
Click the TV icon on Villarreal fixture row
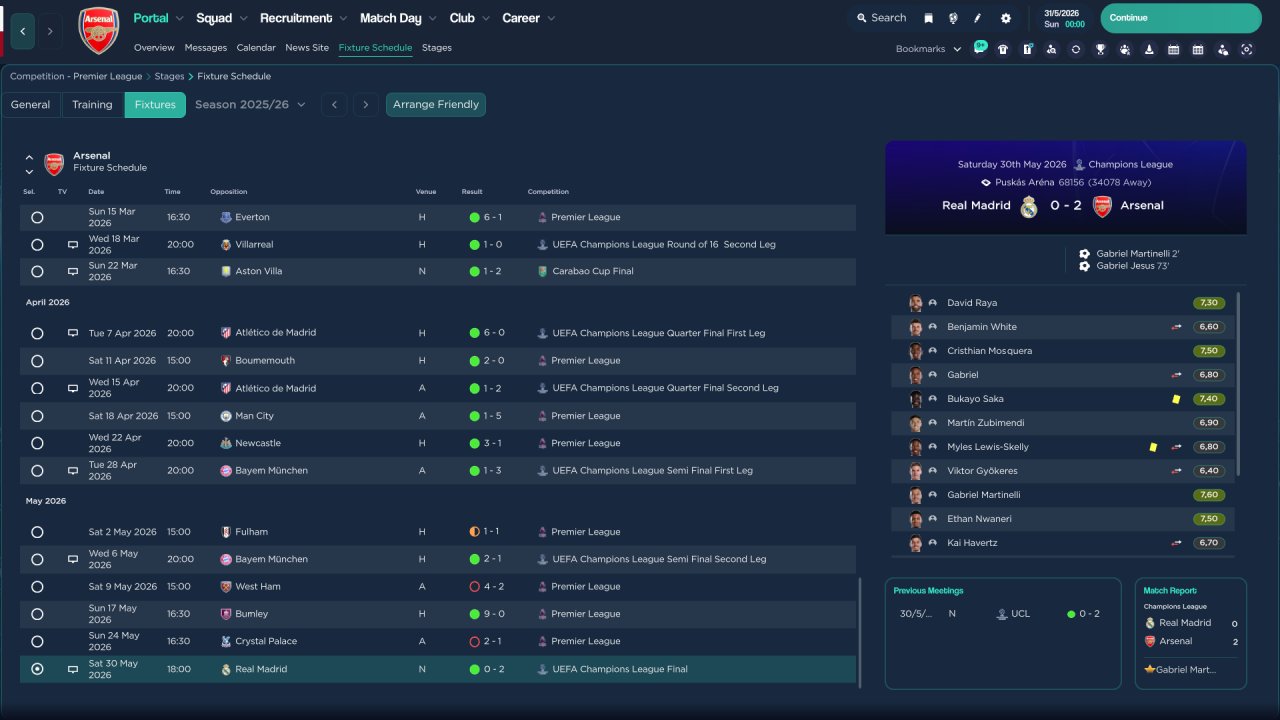click(72, 244)
